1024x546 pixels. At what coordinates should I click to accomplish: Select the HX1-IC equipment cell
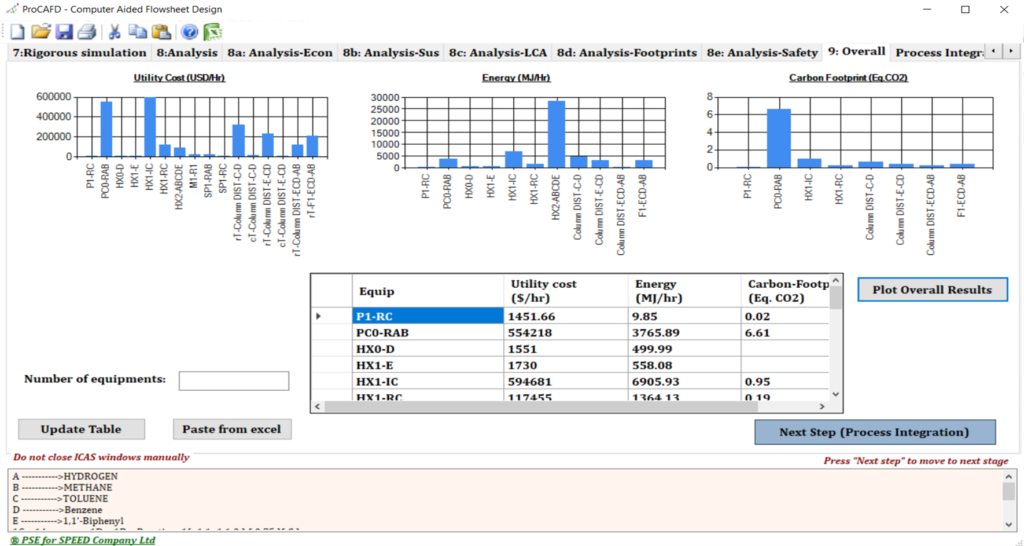[x=428, y=381]
